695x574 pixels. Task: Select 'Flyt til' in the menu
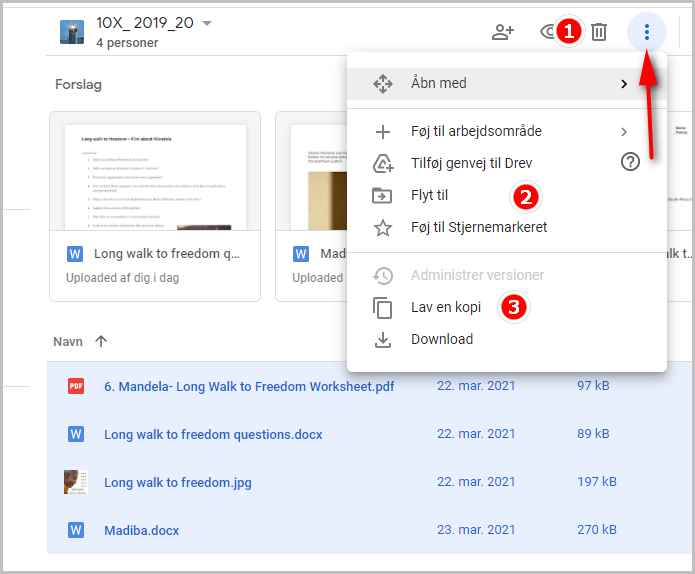[507, 195]
